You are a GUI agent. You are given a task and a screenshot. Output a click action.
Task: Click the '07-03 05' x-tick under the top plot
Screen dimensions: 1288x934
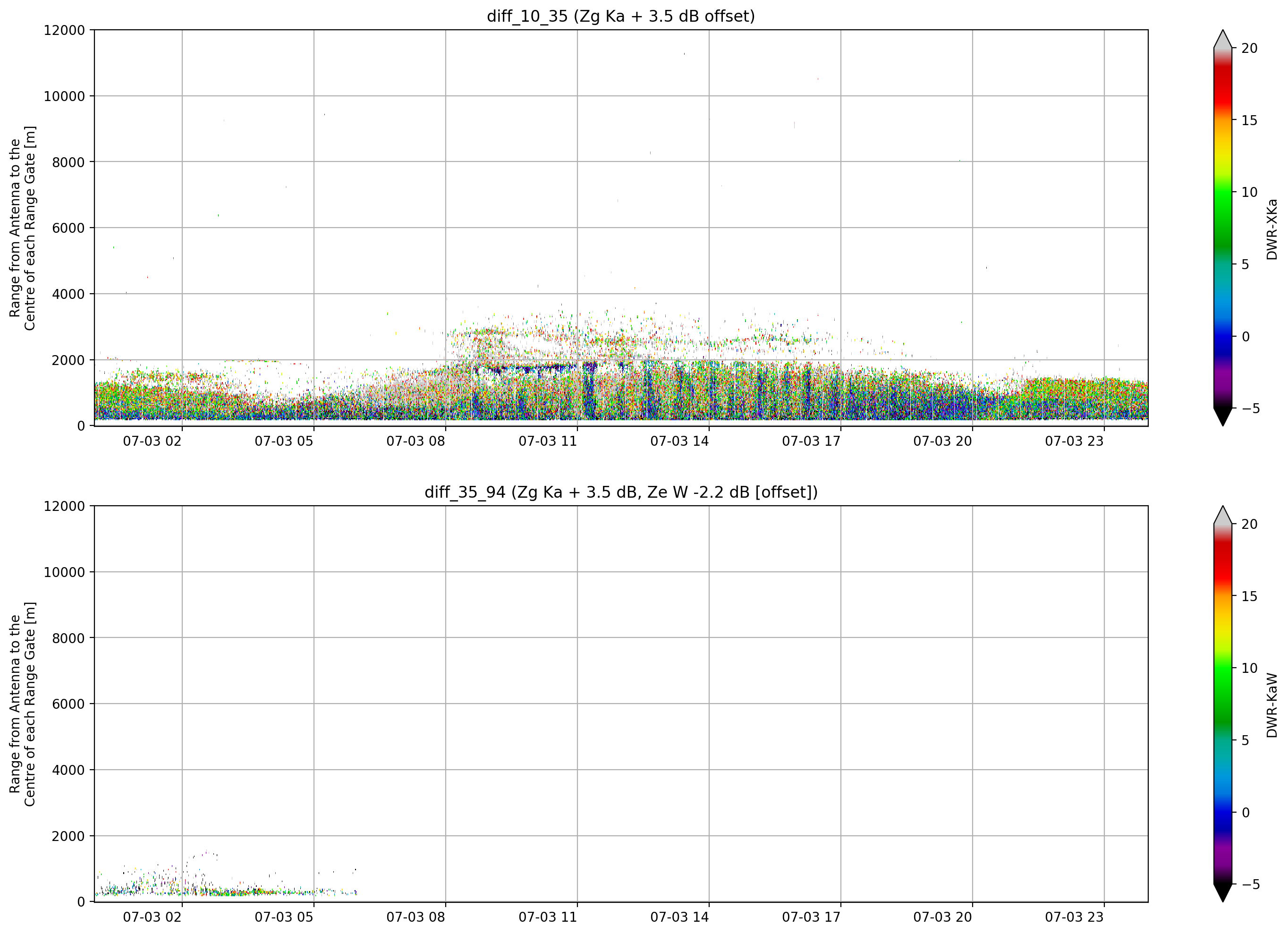coord(284,442)
